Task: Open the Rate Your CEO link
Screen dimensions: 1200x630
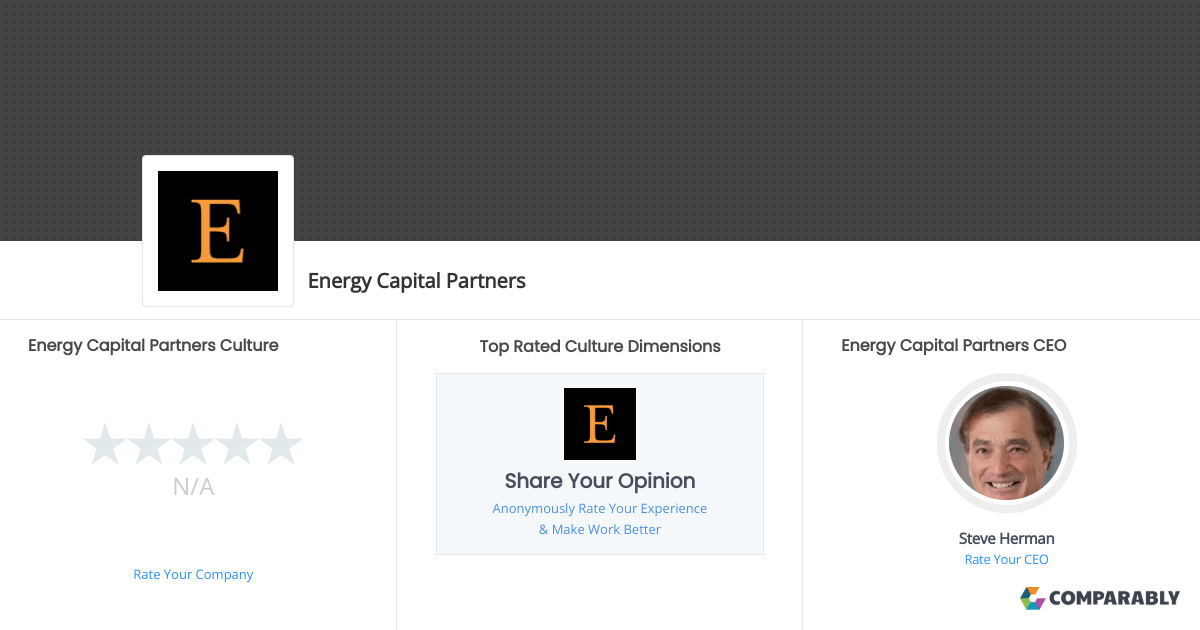Action: (1006, 559)
